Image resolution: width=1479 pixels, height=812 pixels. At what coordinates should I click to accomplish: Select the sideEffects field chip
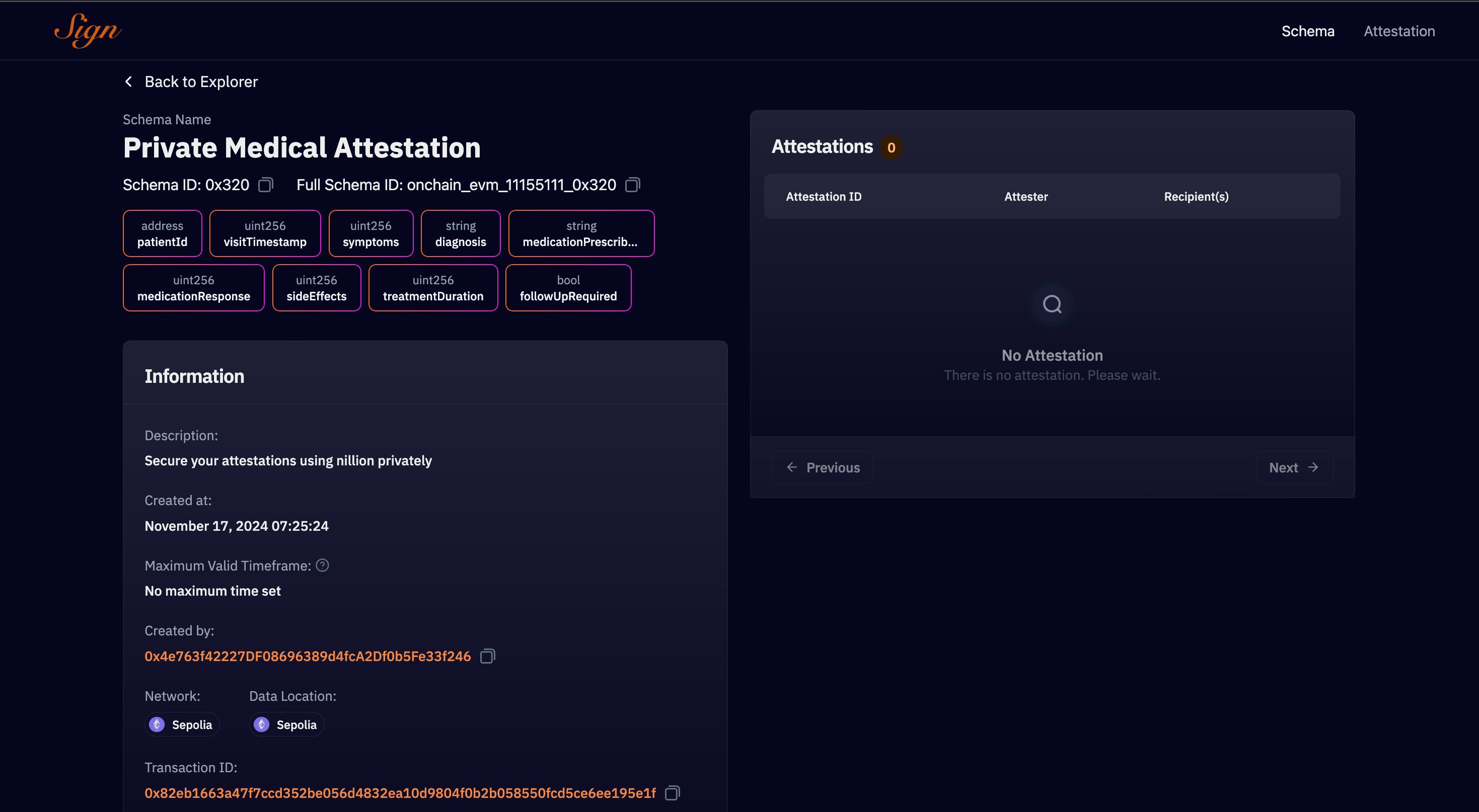click(316, 288)
